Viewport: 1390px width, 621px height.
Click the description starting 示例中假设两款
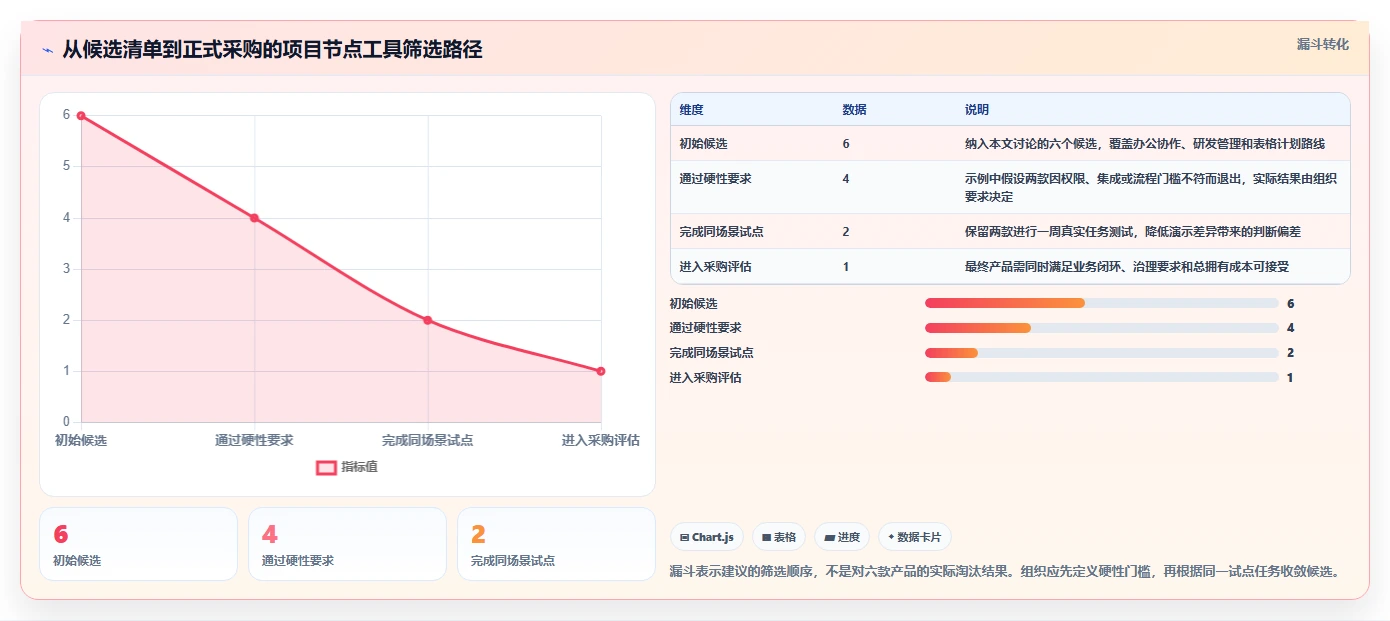1151,188
